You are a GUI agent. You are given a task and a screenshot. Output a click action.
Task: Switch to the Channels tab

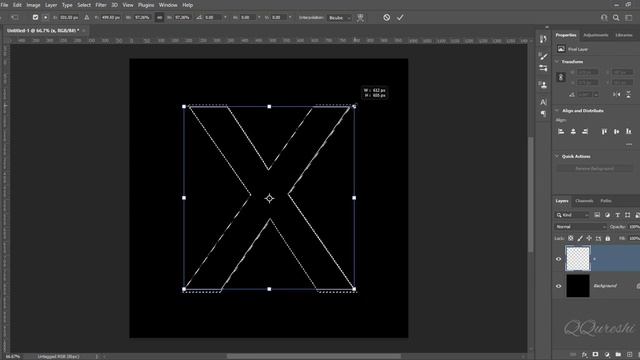point(584,201)
